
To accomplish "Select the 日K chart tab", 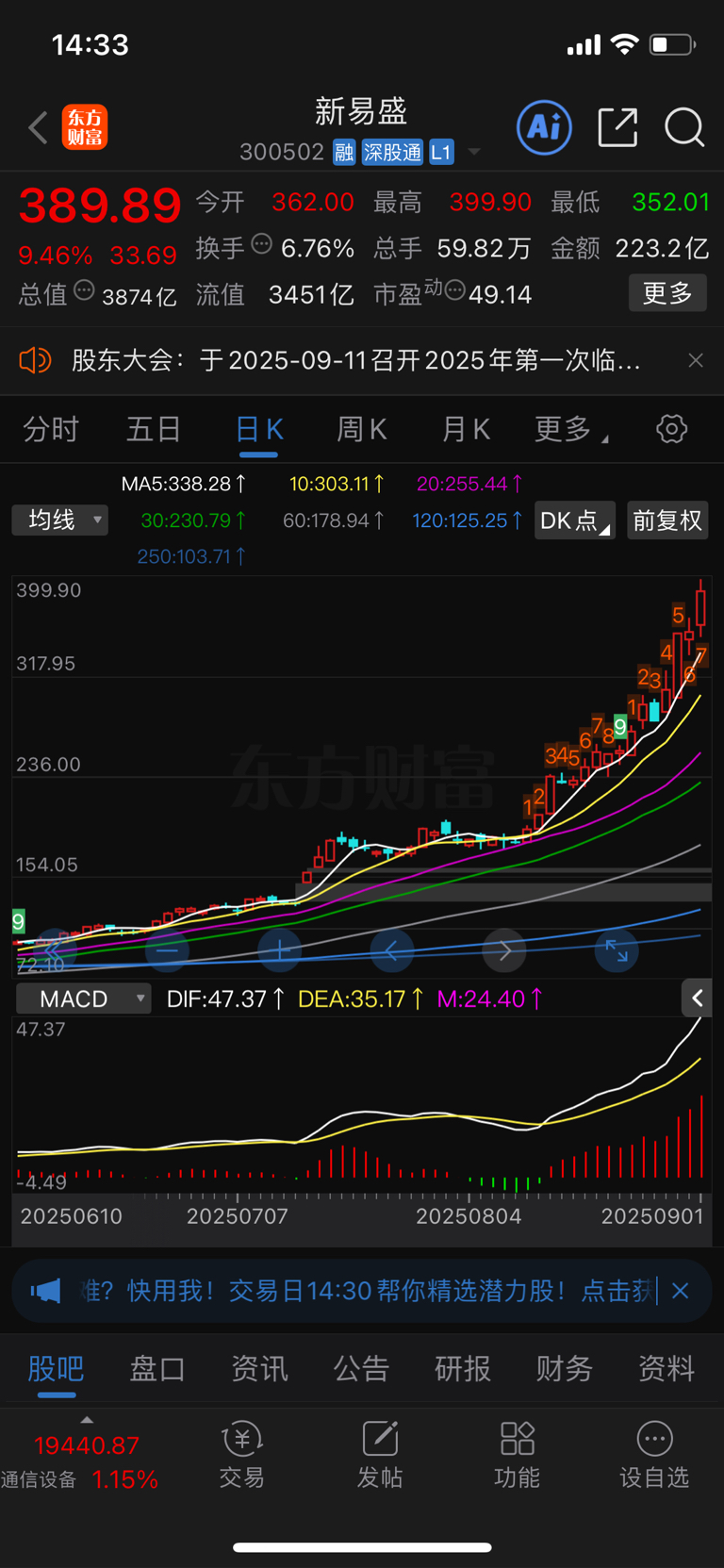I will (258, 430).
